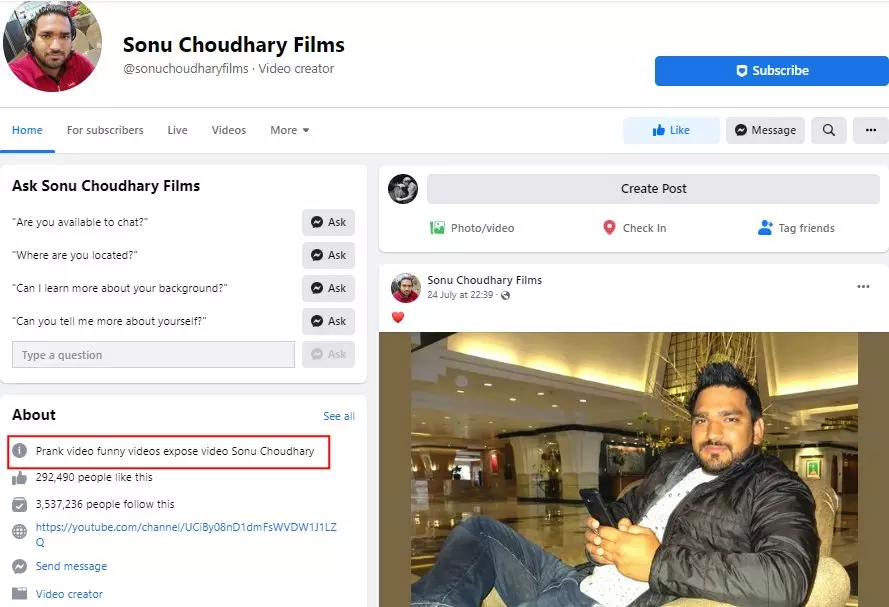Click the red Check In pin icon
The image size is (889, 607).
click(x=609, y=228)
